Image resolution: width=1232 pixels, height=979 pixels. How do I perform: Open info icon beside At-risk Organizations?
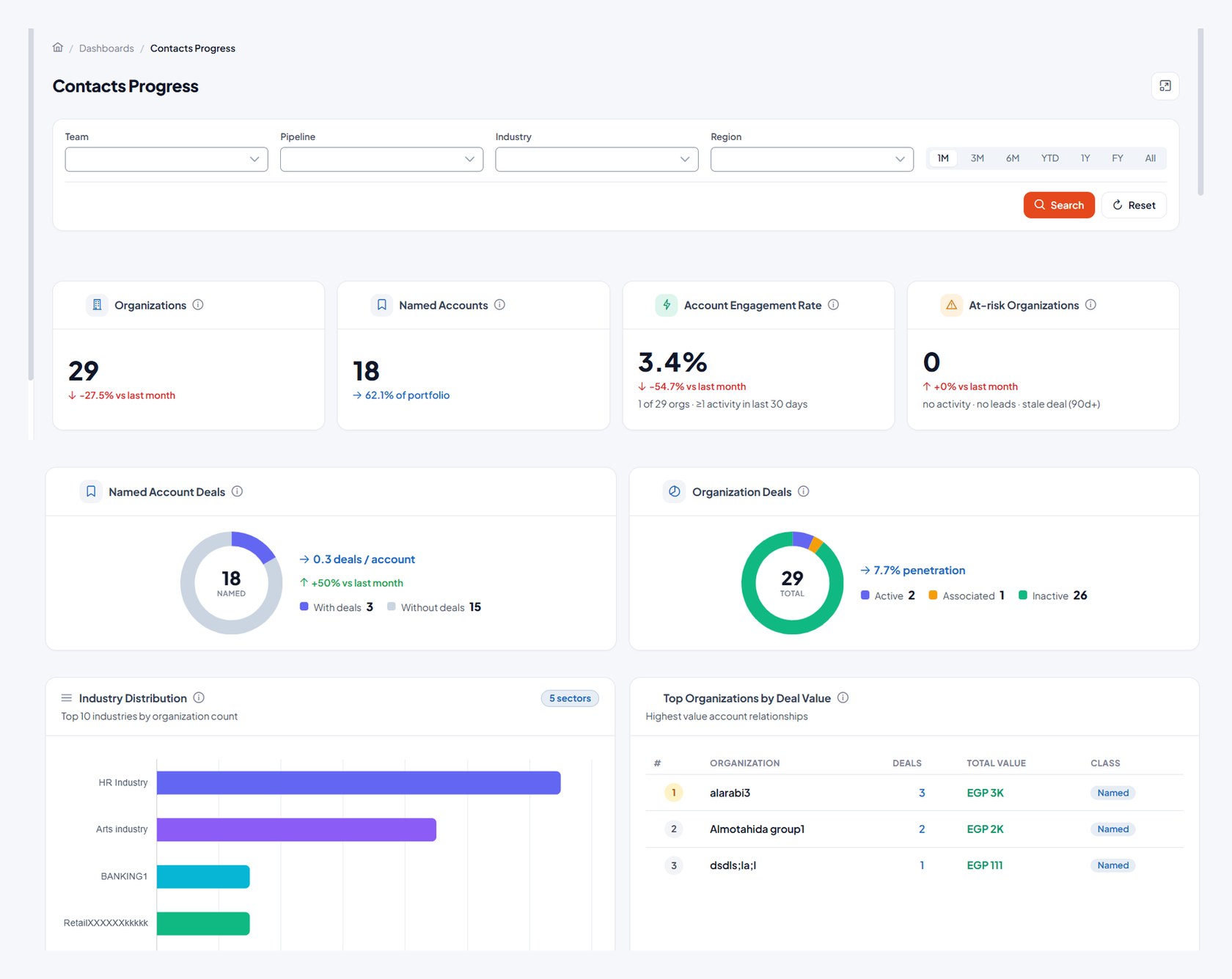click(1091, 305)
